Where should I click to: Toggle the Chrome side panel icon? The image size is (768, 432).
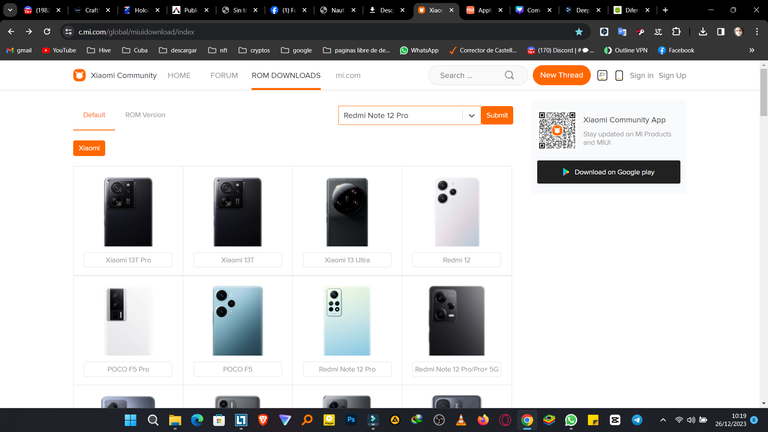[x=720, y=31]
